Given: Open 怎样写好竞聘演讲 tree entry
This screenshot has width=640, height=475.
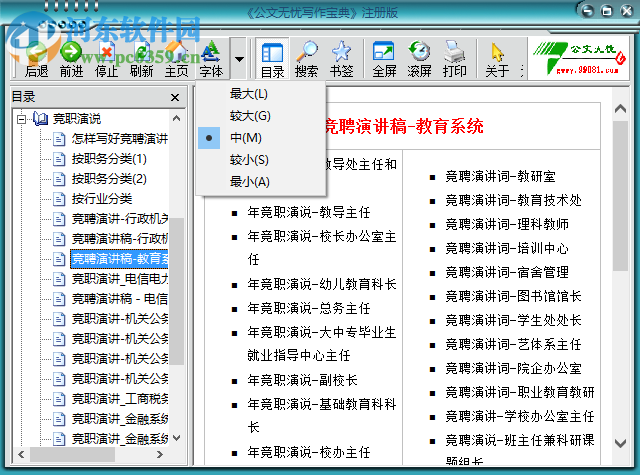Looking at the screenshot, I should coord(120,139).
